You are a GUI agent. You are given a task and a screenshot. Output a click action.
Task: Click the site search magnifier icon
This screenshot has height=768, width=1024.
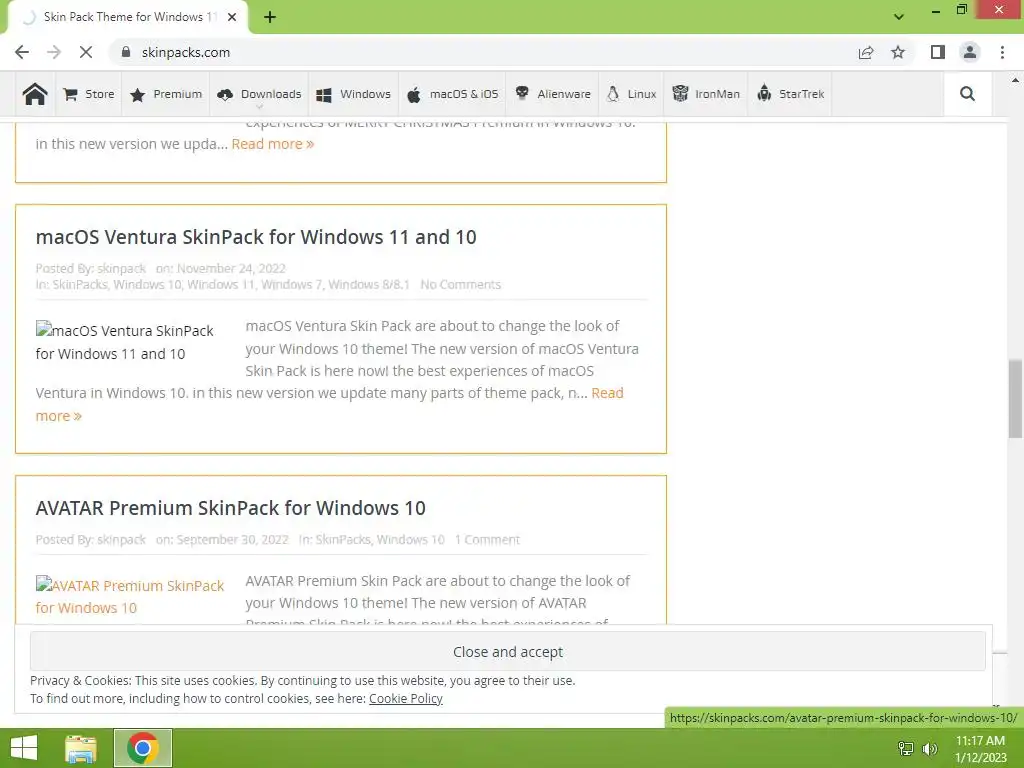coord(967,94)
